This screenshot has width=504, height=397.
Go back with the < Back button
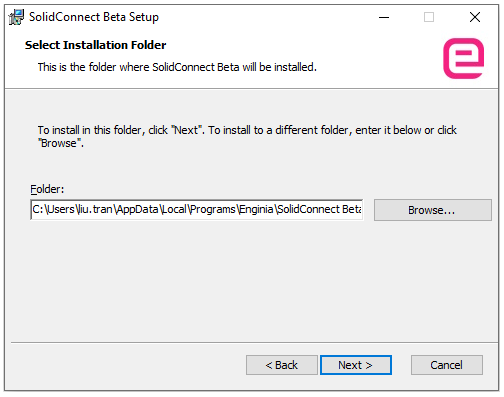[x=282, y=365]
